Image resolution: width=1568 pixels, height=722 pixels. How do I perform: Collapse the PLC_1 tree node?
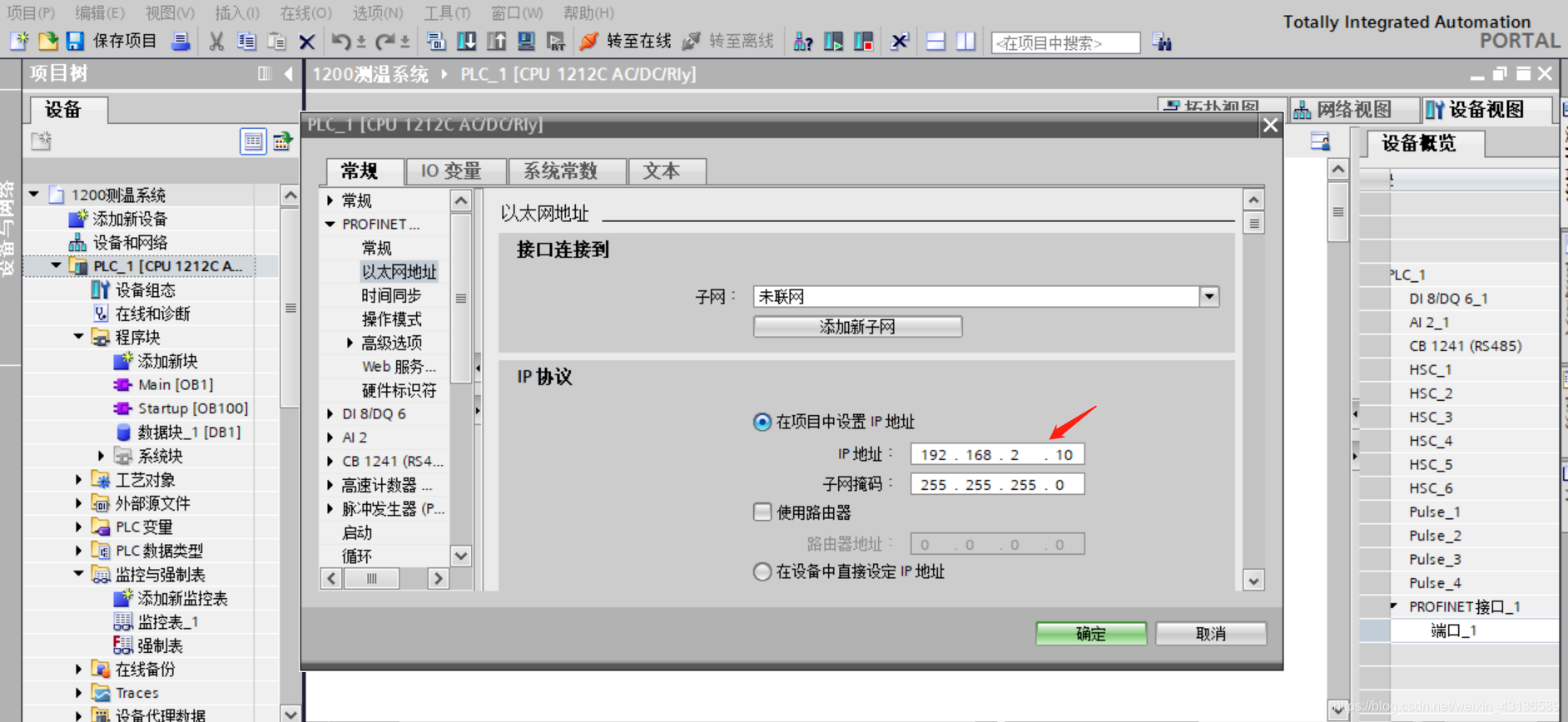pos(56,265)
